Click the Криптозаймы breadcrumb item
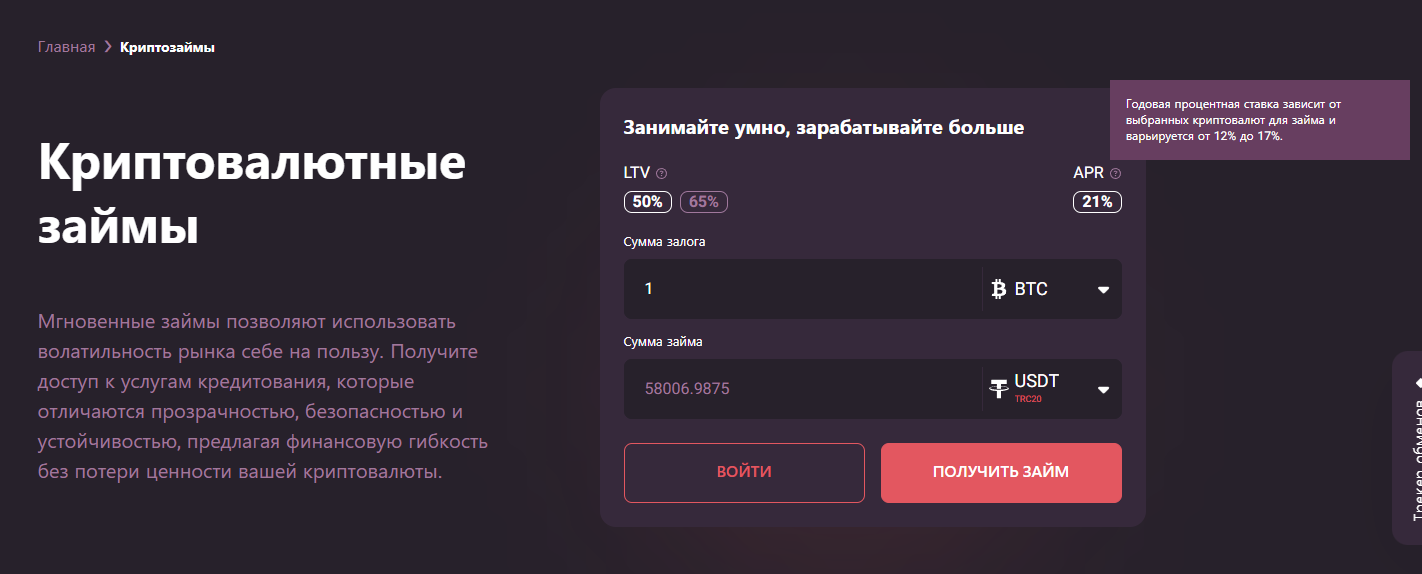The height and width of the screenshot is (574, 1422). pyautogui.click(x=167, y=47)
